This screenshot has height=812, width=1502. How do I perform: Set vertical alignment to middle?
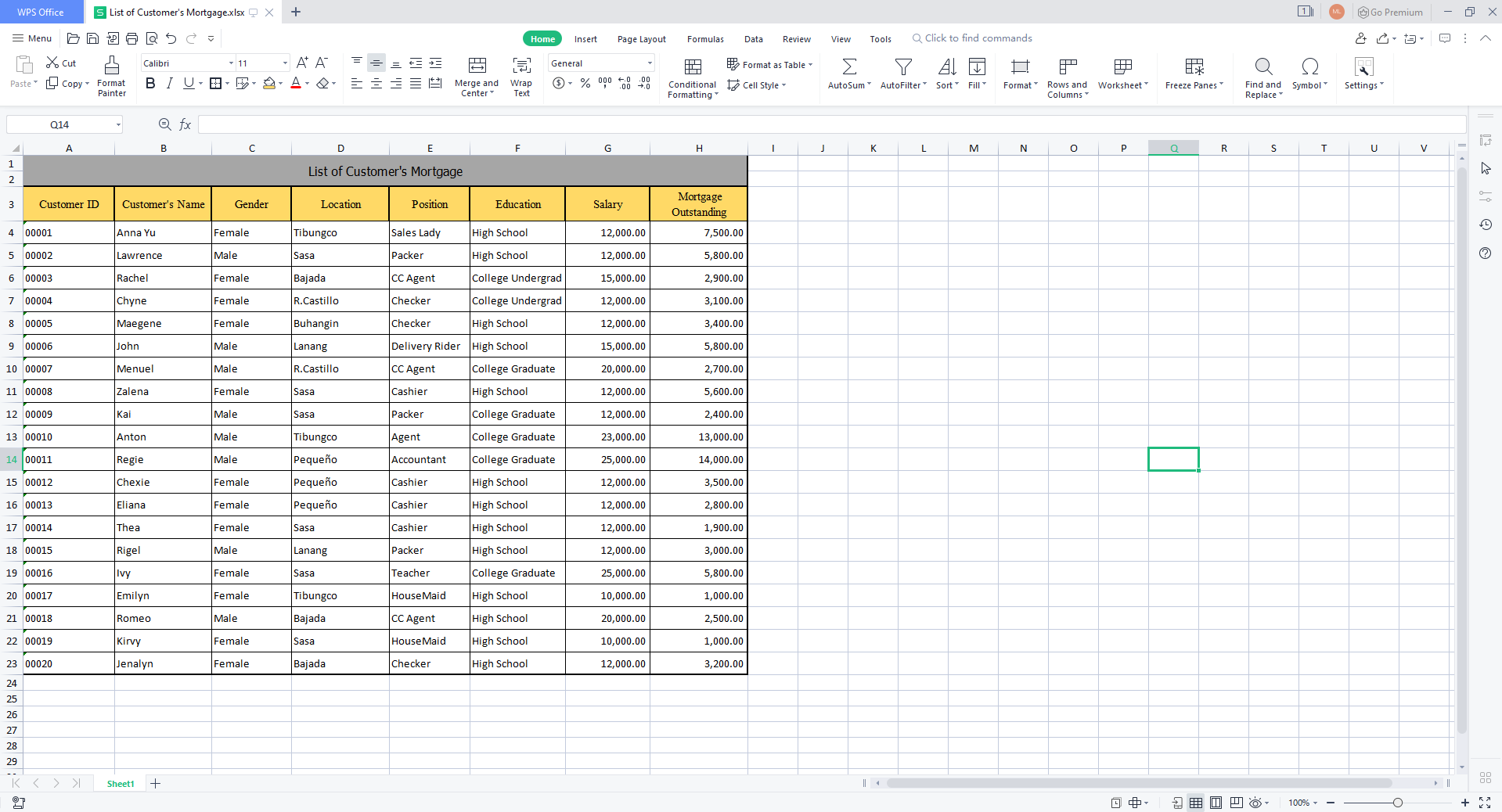pyautogui.click(x=376, y=63)
